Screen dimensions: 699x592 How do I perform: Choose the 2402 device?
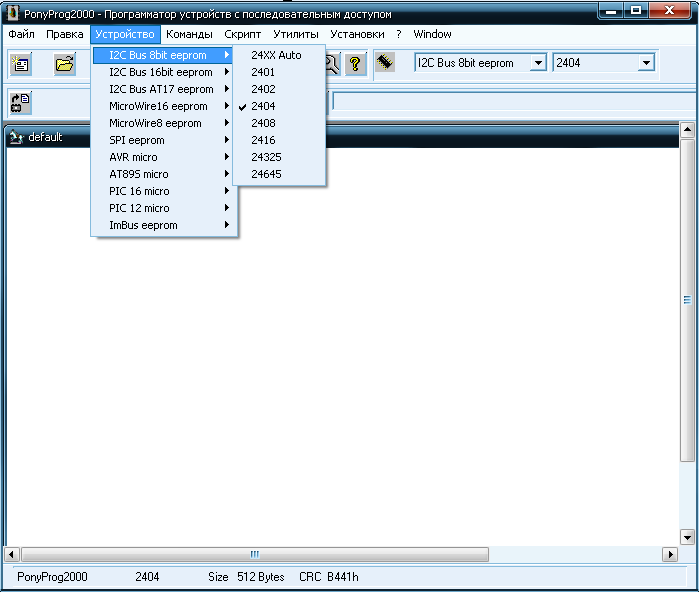pyautogui.click(x=279, y=89)
